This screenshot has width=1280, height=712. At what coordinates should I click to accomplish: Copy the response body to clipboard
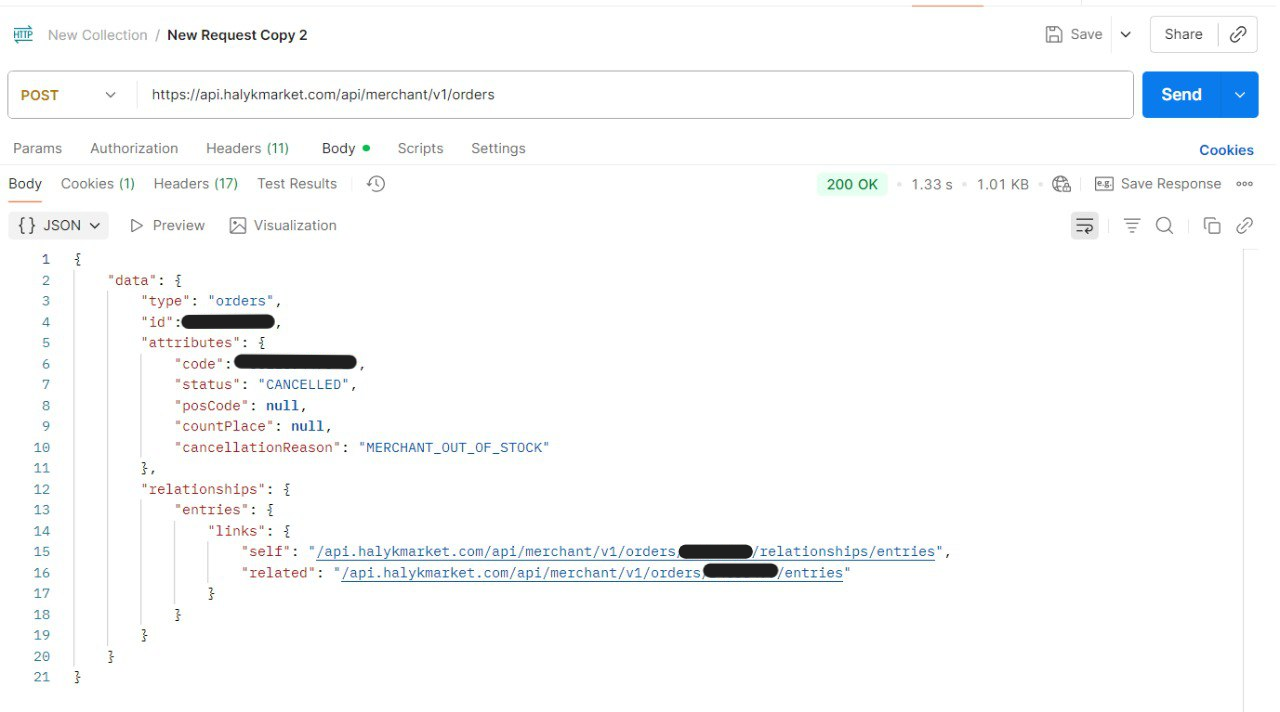tap(1212, 226)
